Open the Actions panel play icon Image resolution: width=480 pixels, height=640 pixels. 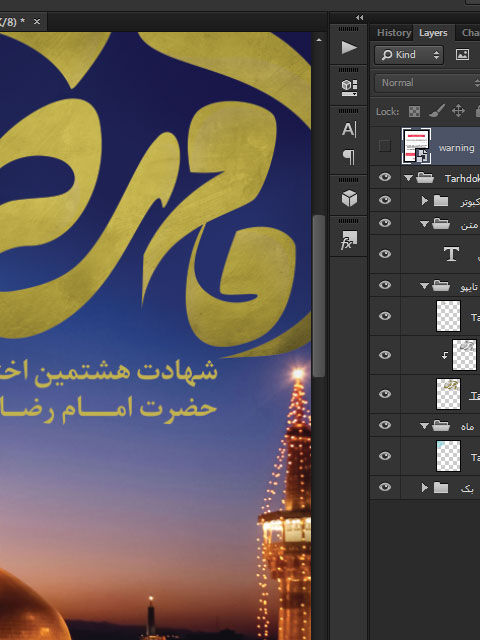349,47
